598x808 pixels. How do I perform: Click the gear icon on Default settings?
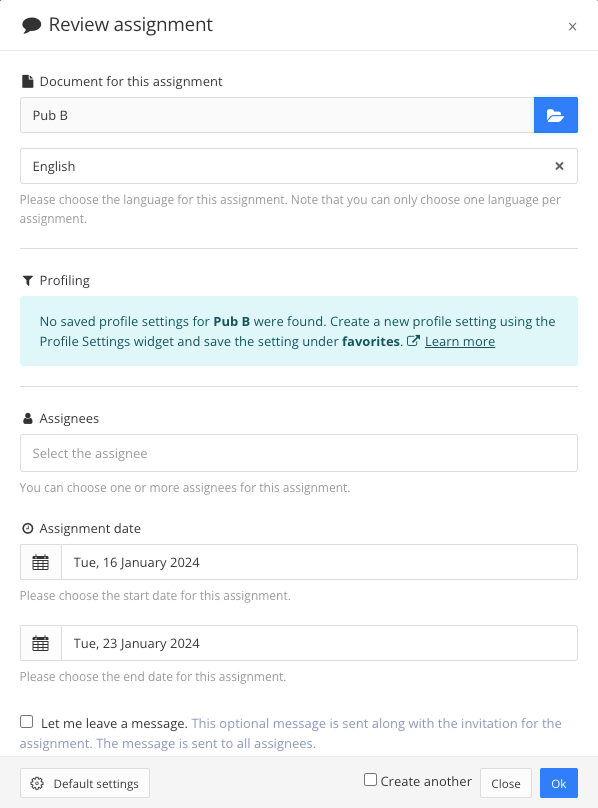[37, 783]
